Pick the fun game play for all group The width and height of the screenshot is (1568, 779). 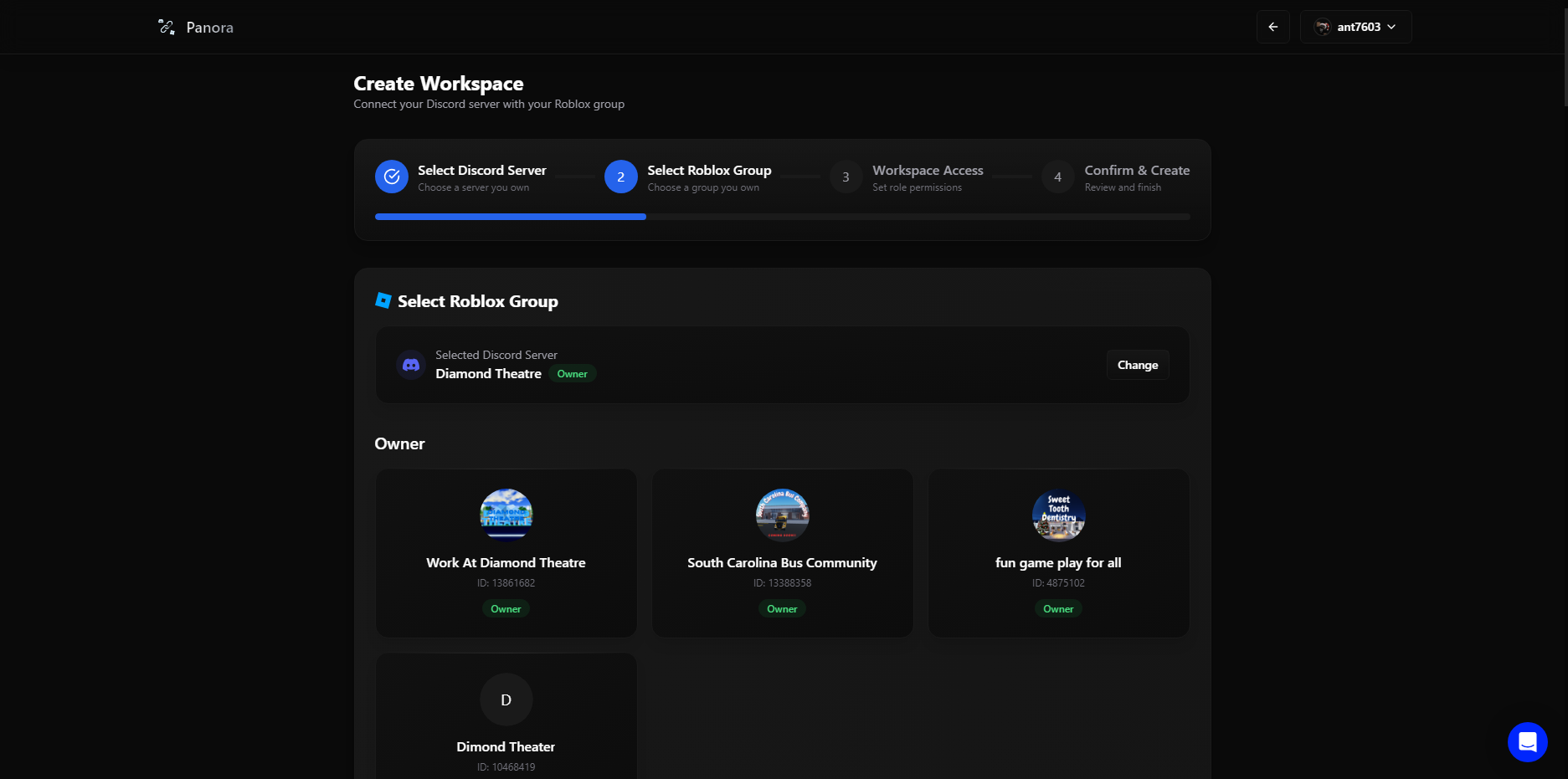1058,553
